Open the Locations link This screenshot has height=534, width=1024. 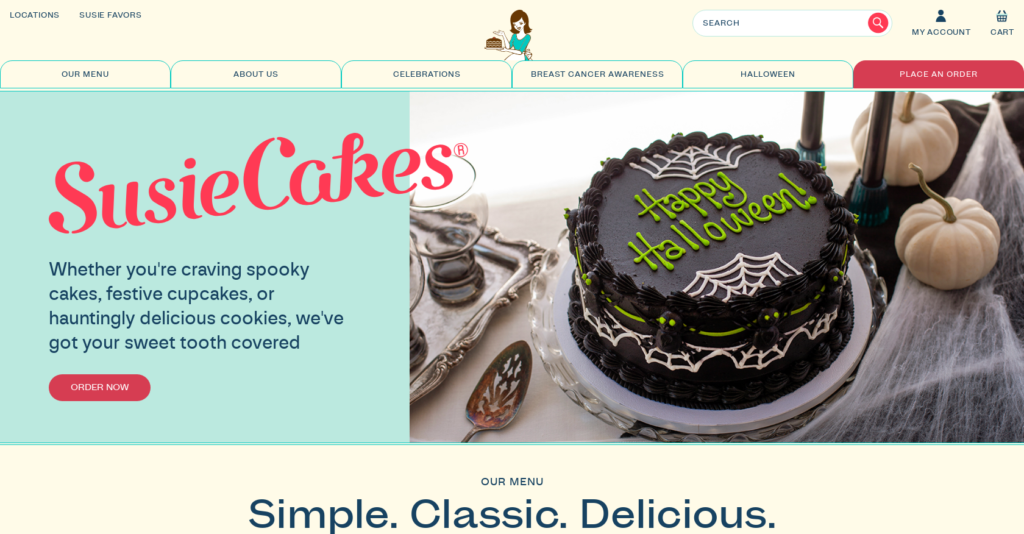click(x=34, y=15)
